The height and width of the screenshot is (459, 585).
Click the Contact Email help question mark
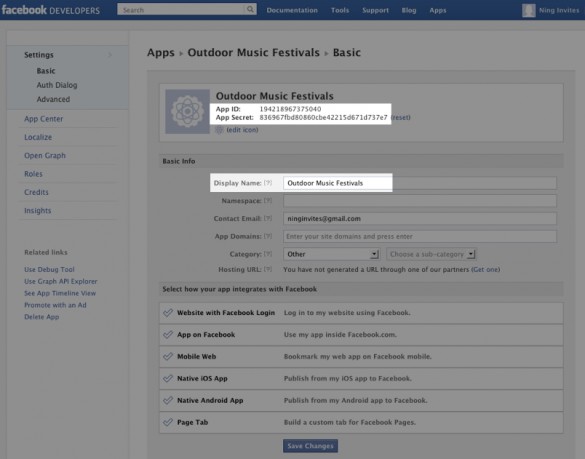[268, 218]
